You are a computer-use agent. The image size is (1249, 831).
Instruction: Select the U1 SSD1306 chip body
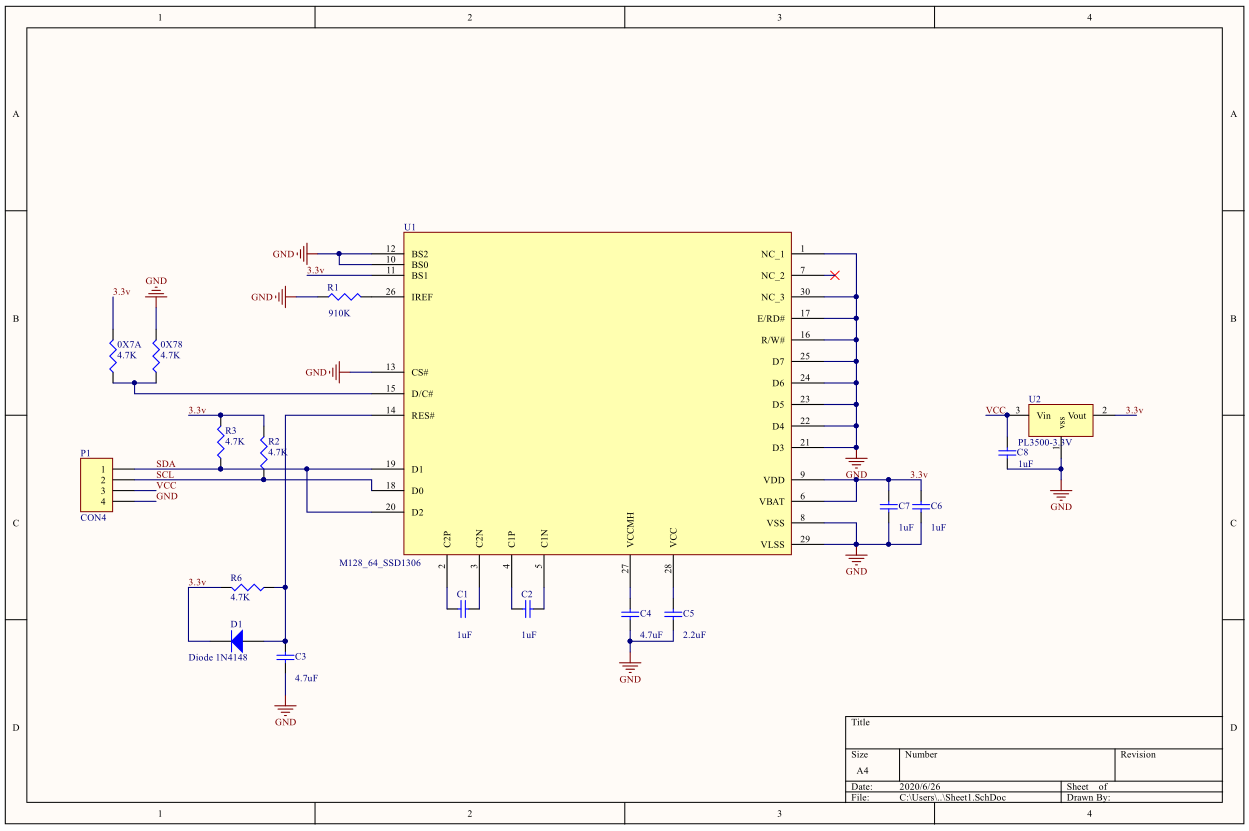click(597, 393)
